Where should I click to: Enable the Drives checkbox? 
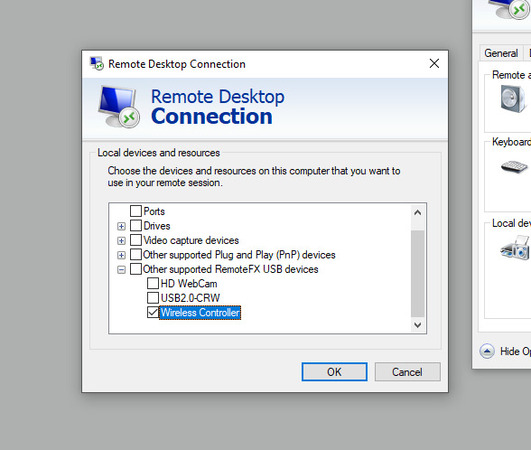point(136,226)
